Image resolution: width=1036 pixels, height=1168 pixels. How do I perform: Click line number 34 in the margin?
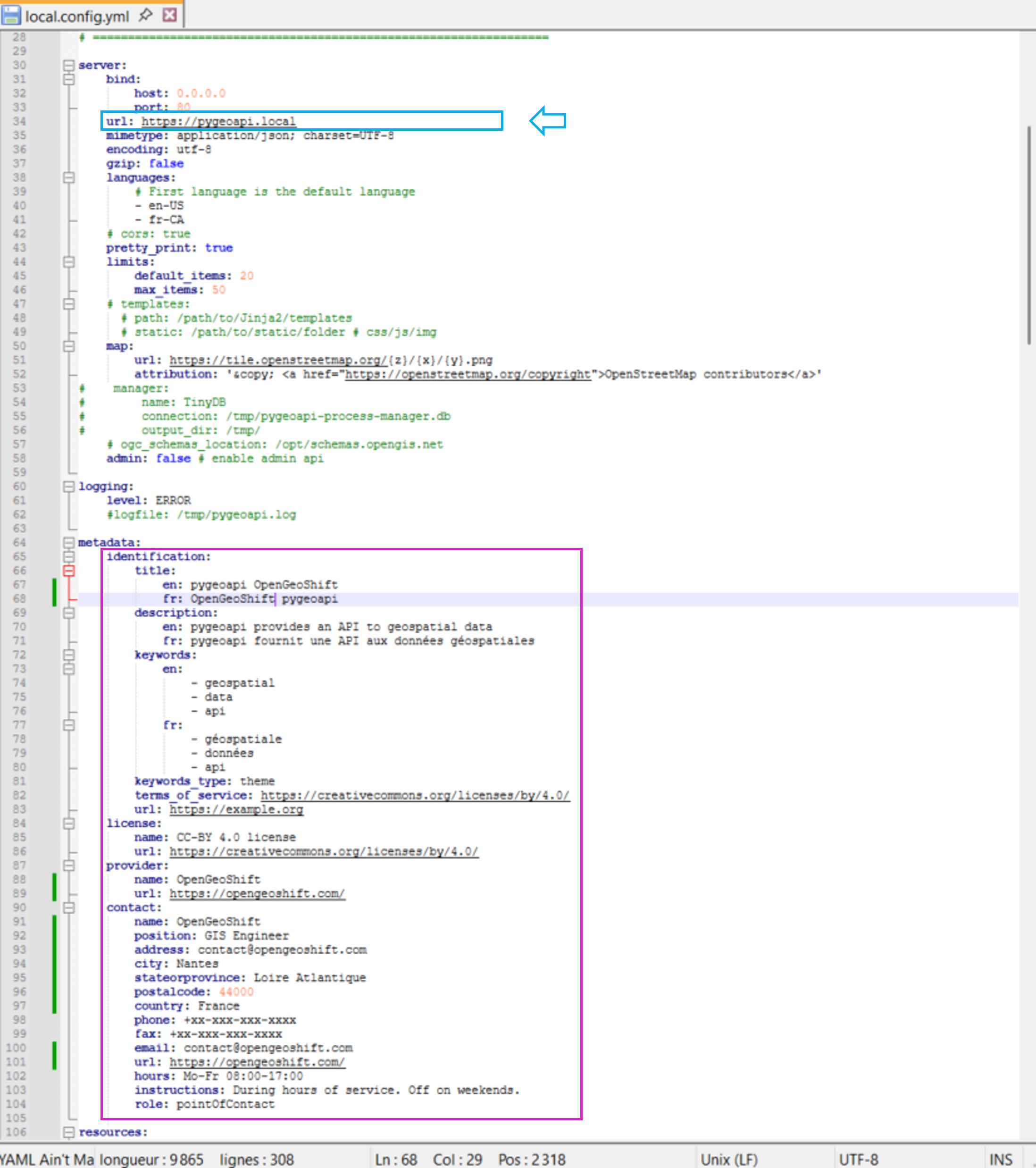[x=19, y=121]
